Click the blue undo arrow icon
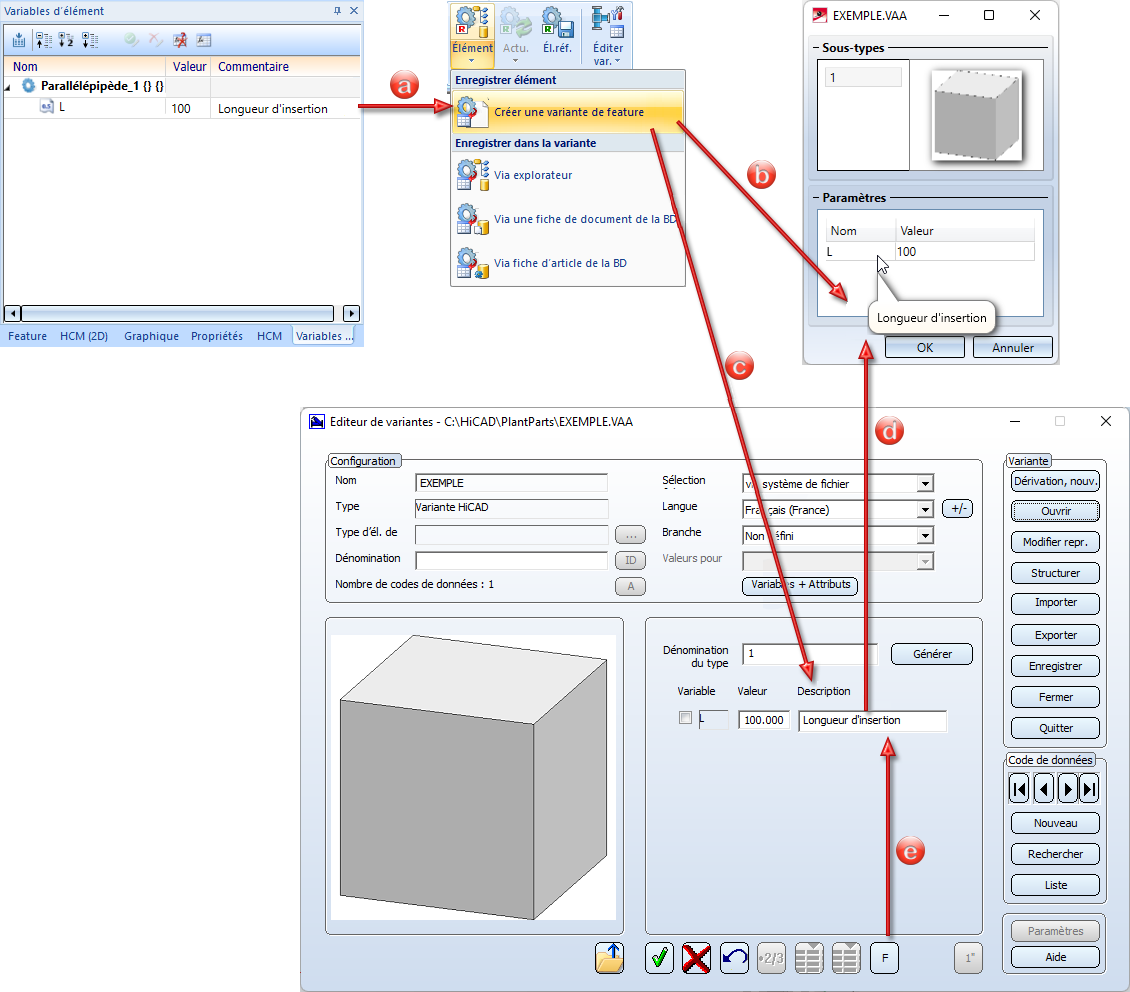Viewport: 1130px width, 992px height. point(734,958)
